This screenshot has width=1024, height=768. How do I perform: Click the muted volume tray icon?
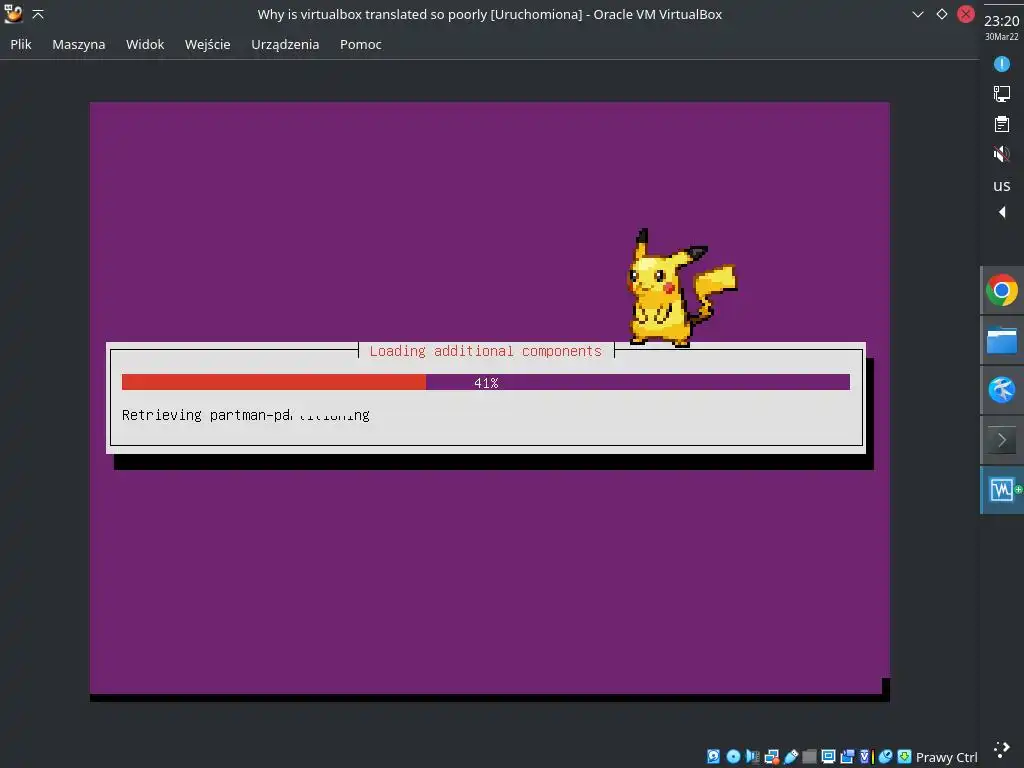1001,154
